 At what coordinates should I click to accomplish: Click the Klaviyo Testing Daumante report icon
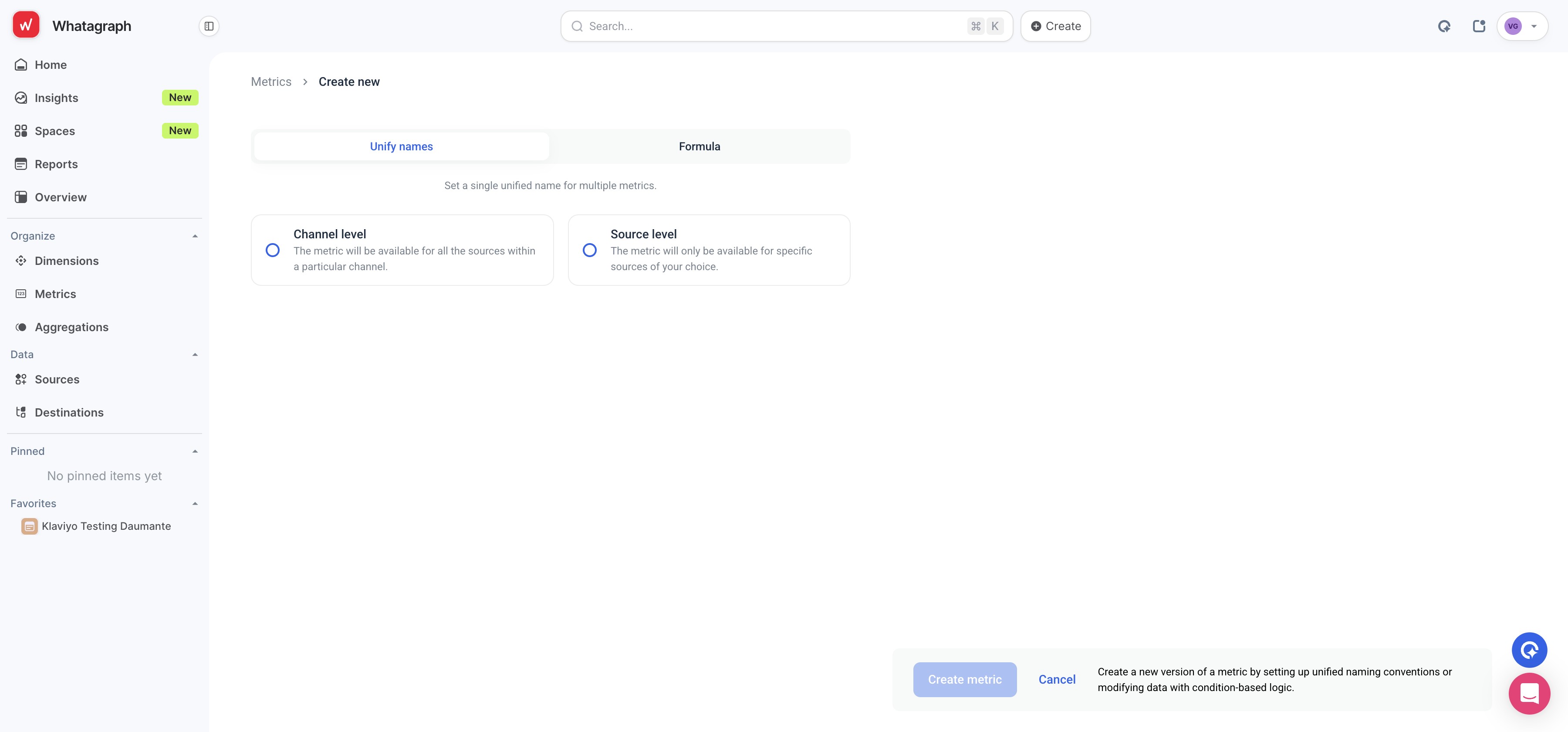click(x=29, y=526)
